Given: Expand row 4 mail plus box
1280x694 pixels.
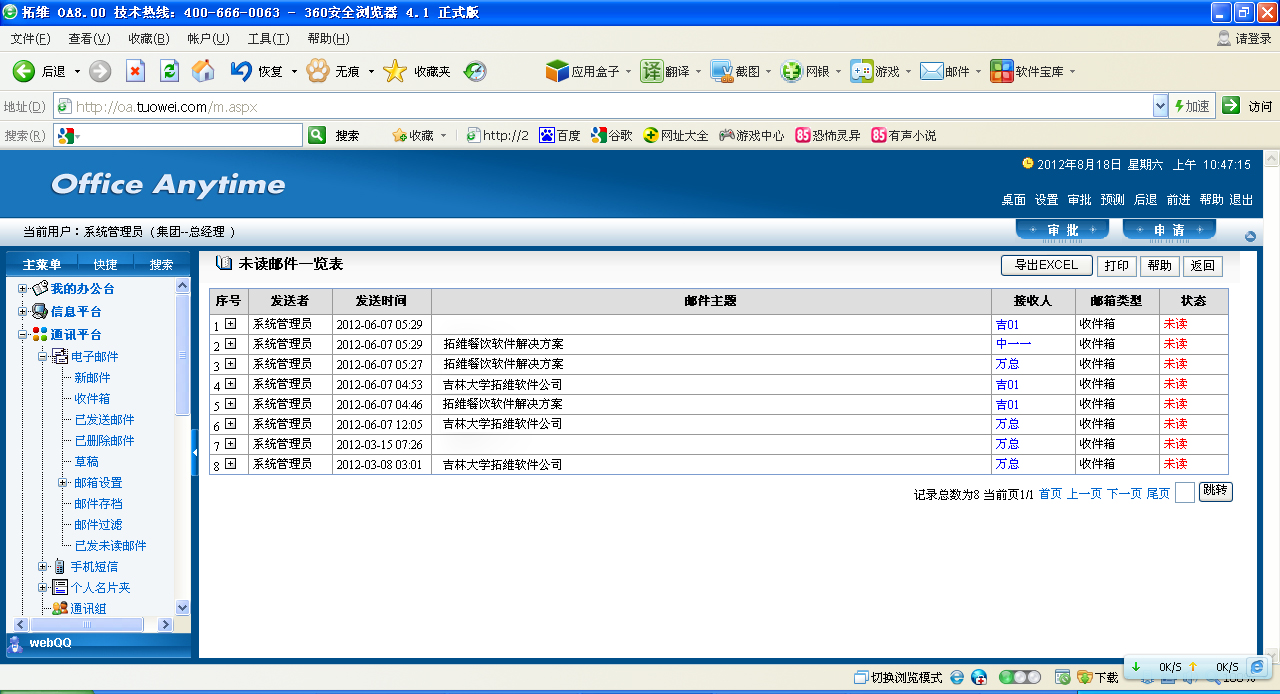Looking at the screenshot, I should tap(231, 384).
